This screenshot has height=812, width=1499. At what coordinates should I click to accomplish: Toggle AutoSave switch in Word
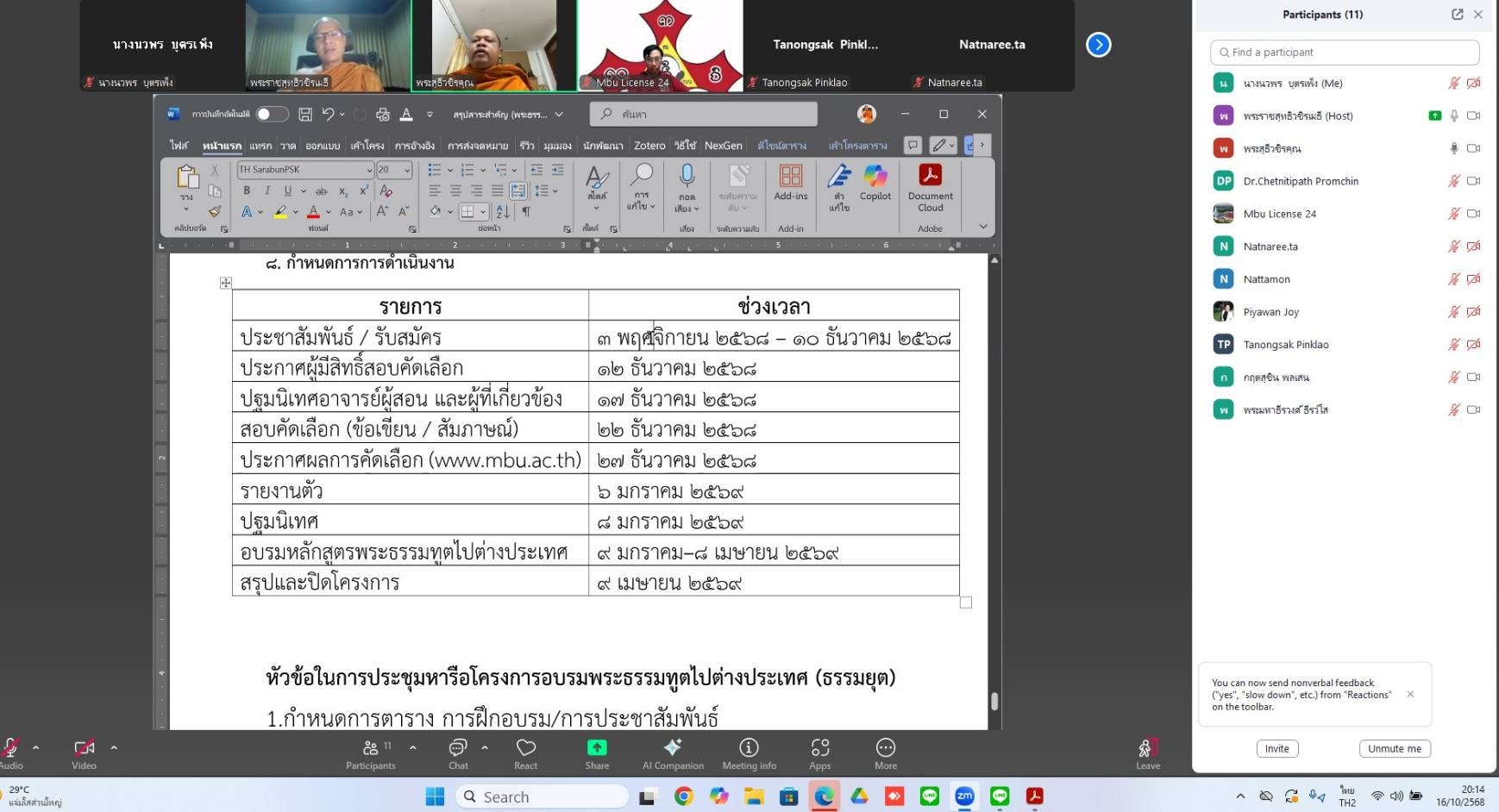271,114
